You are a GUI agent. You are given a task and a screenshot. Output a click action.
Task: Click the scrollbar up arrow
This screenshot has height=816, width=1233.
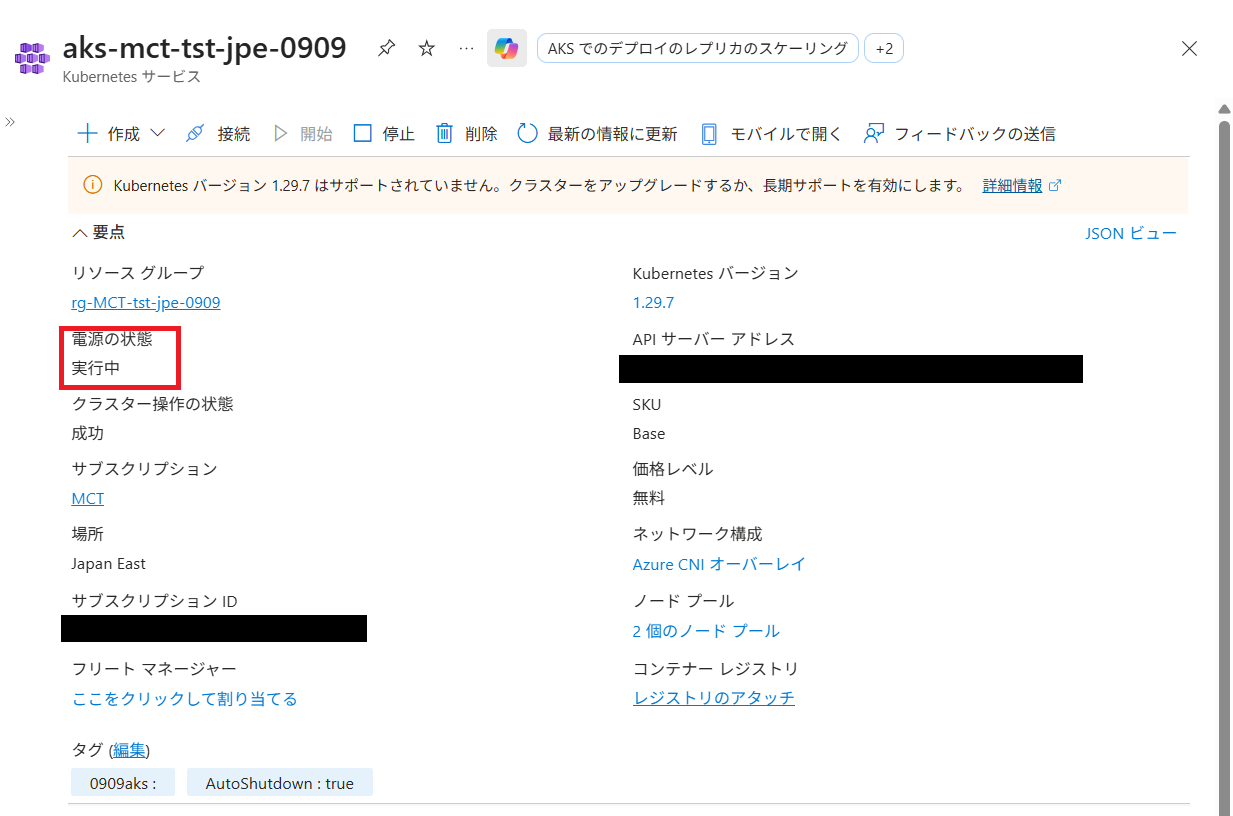coord(1224,109)
